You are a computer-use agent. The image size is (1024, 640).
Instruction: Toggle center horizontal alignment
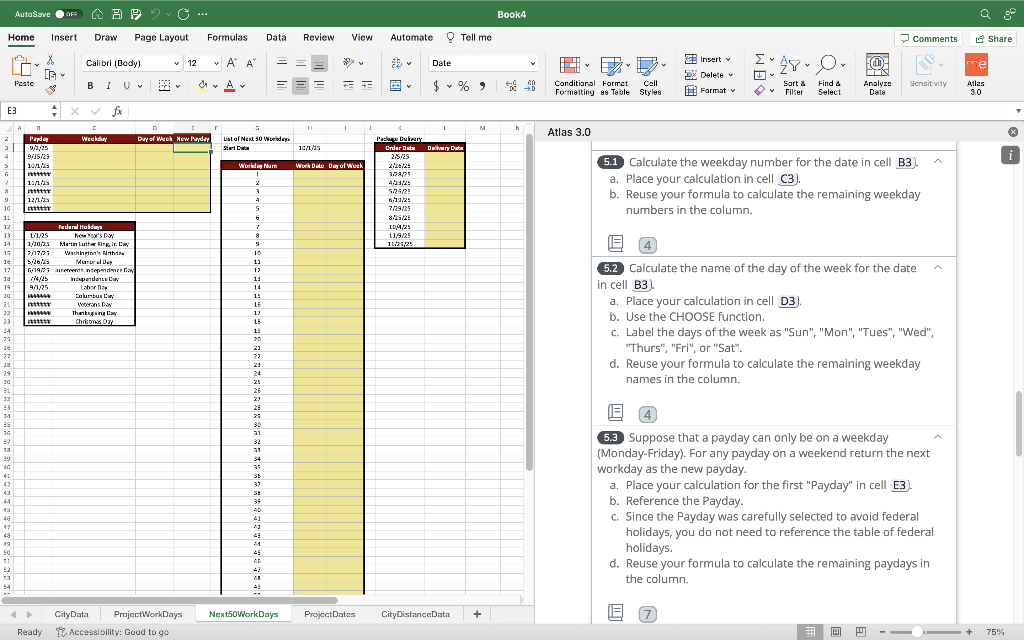(x=300, y=86)
